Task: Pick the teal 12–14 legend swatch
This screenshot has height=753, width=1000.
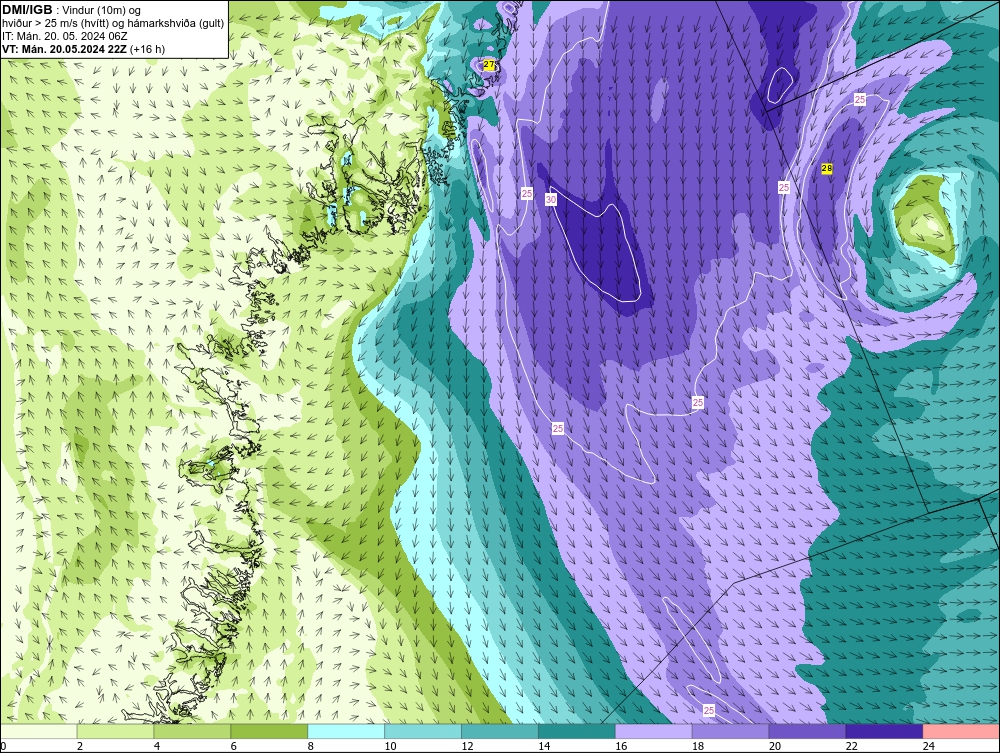Action: pos(499,731)
